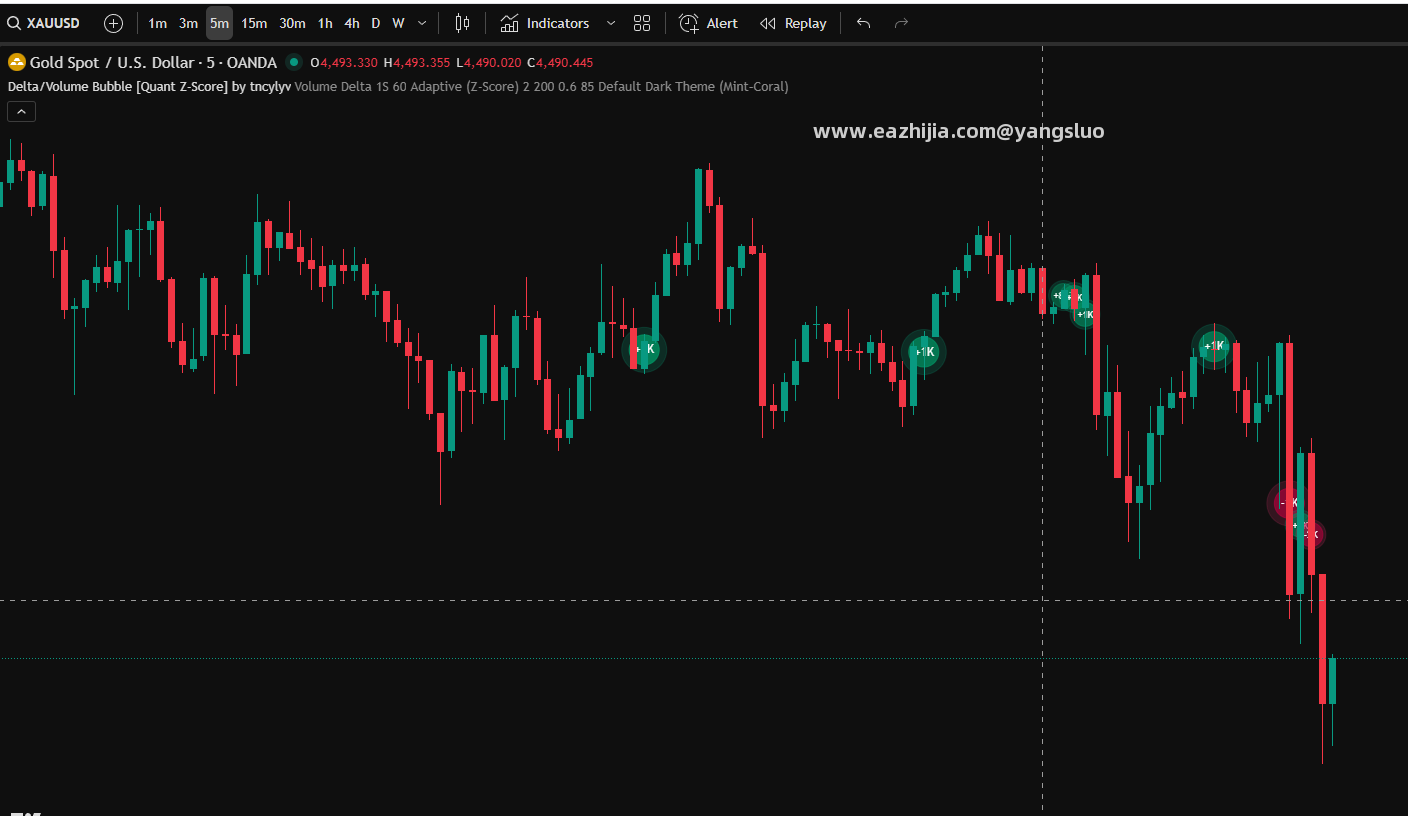
Task: Switch to the 4h timeframe
Action: pos(352,23)
